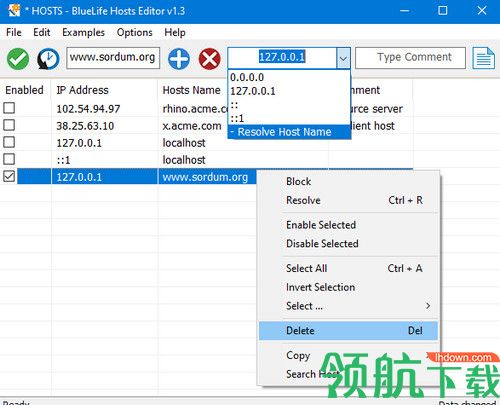This screenshot has width=500, height=405.
Task: Click the clock restore backup icon
Action: 48,59
